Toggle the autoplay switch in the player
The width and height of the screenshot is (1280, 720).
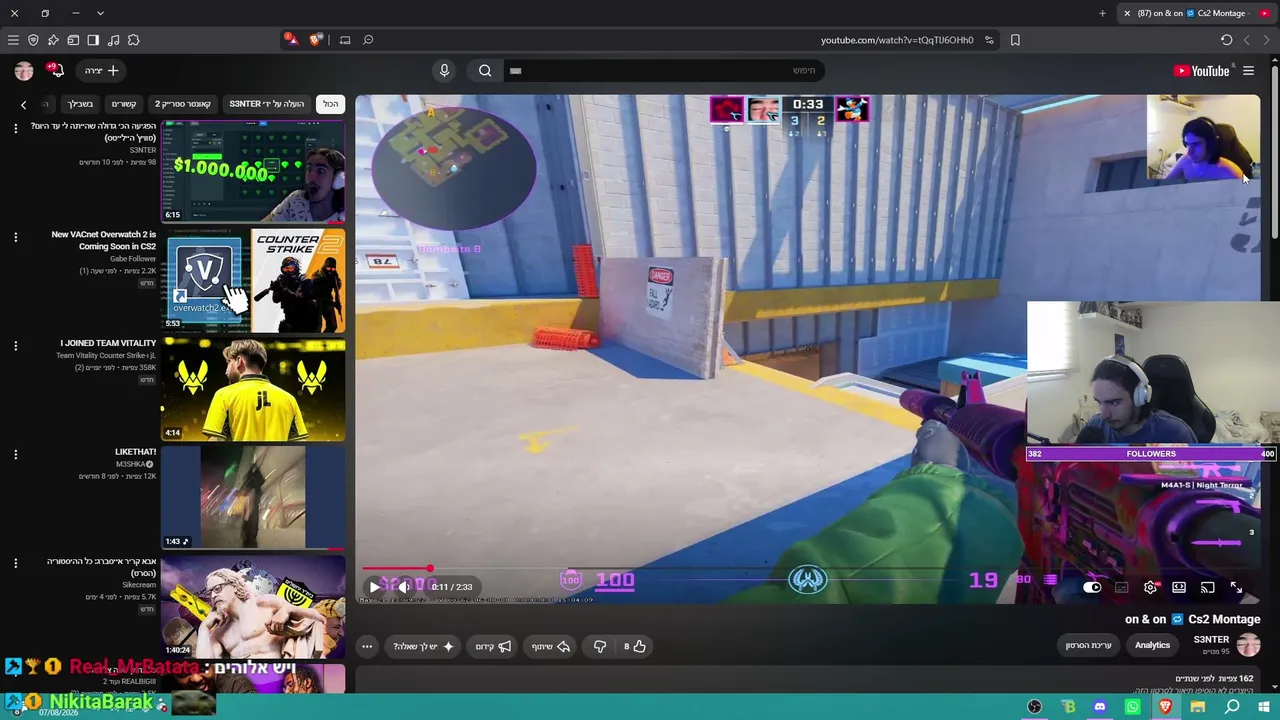1092,588
